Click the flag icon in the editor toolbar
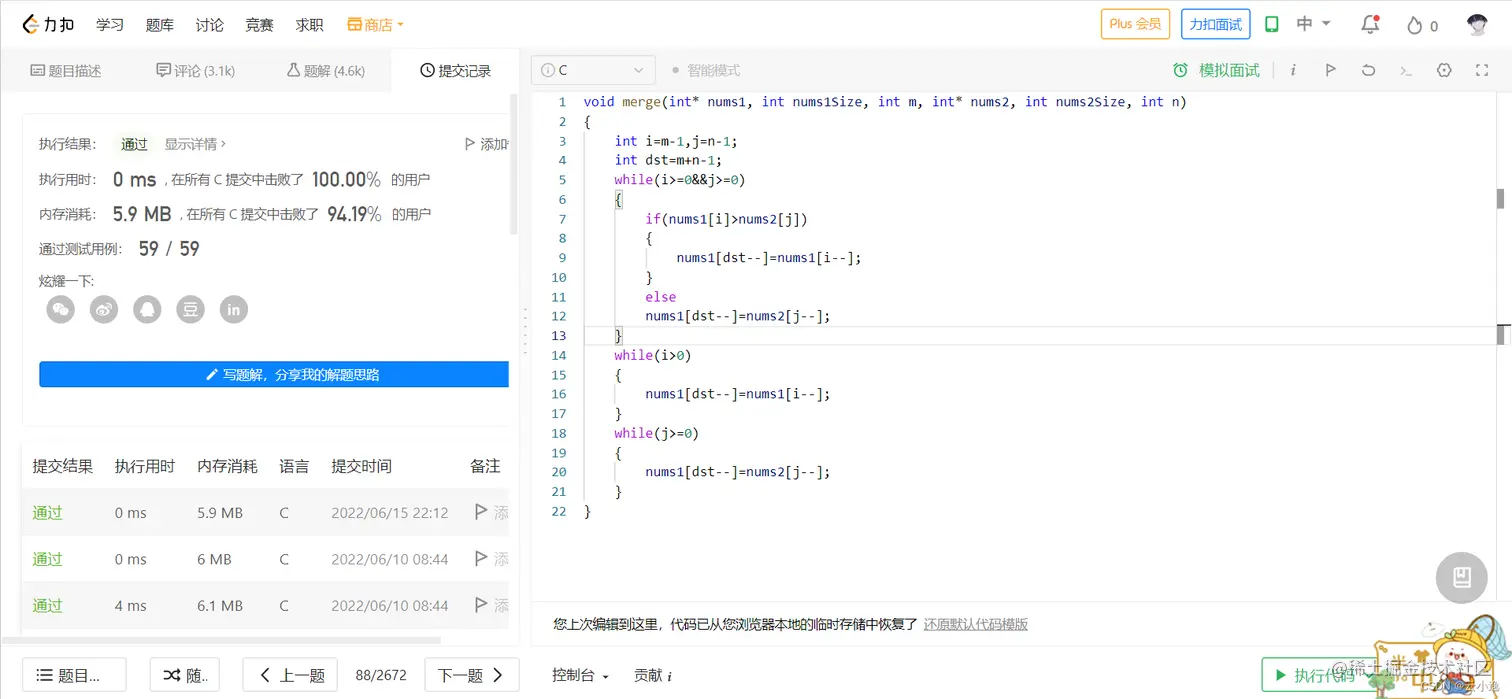This screenshot has height=699, width=1512. tap(1331, 70)
